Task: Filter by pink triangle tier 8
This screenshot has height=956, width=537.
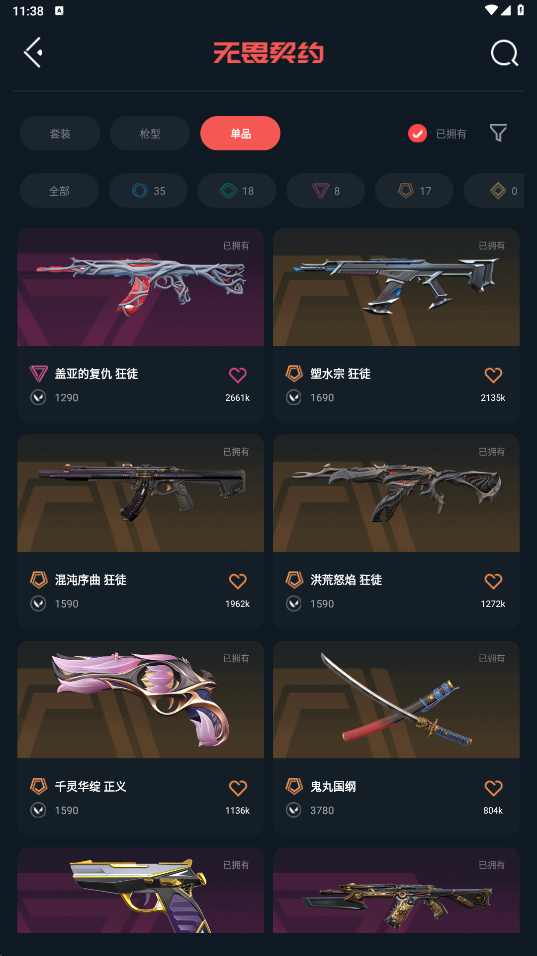Action: pos(325,191)
